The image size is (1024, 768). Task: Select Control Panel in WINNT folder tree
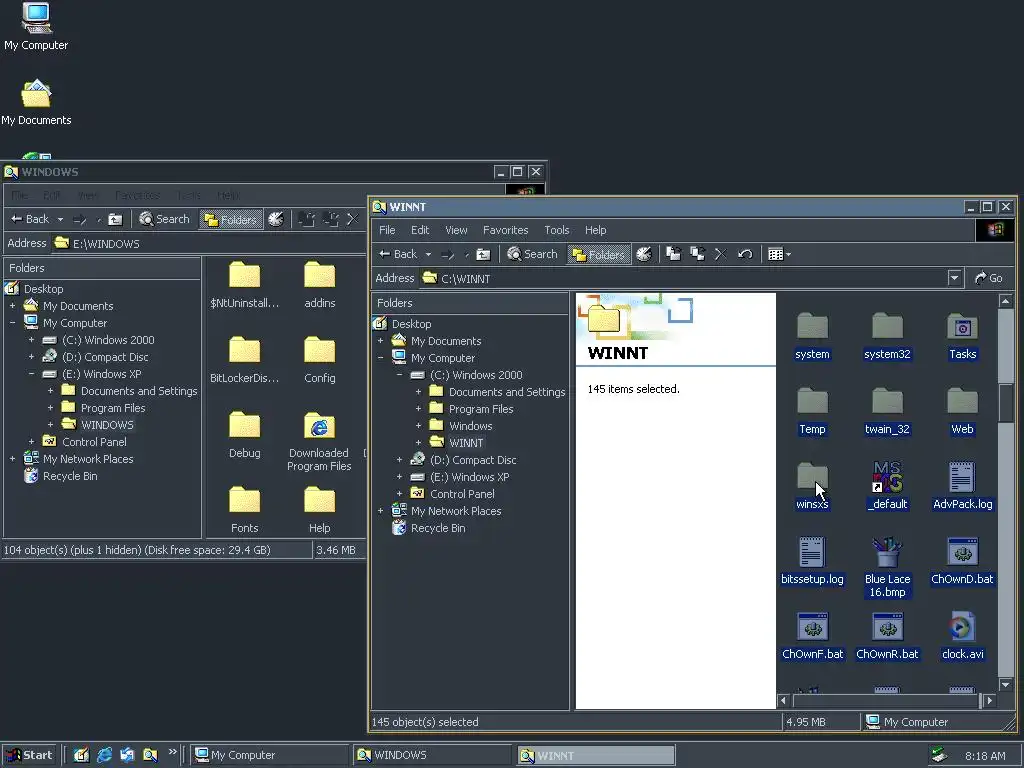point(462,494)
